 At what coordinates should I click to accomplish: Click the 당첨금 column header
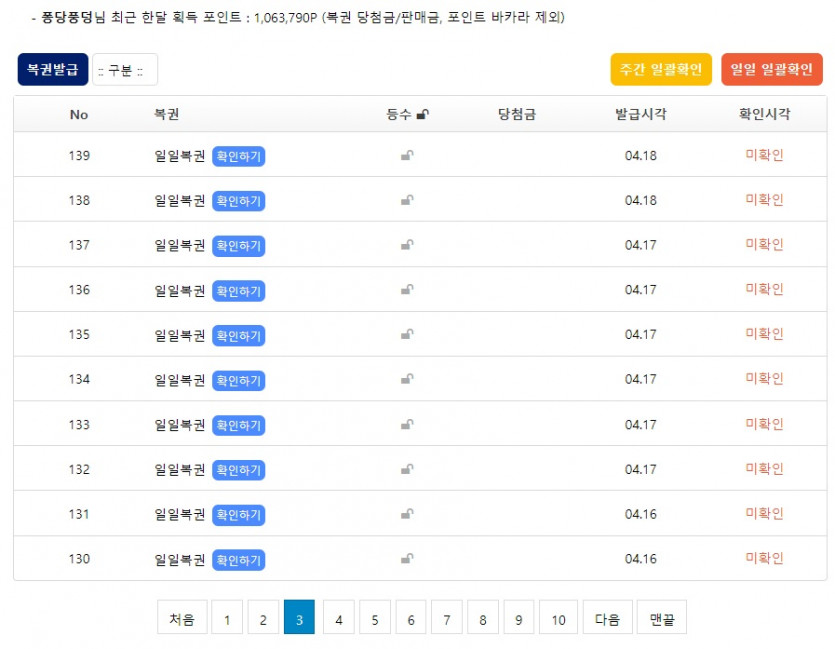click(x=517, y=114)
